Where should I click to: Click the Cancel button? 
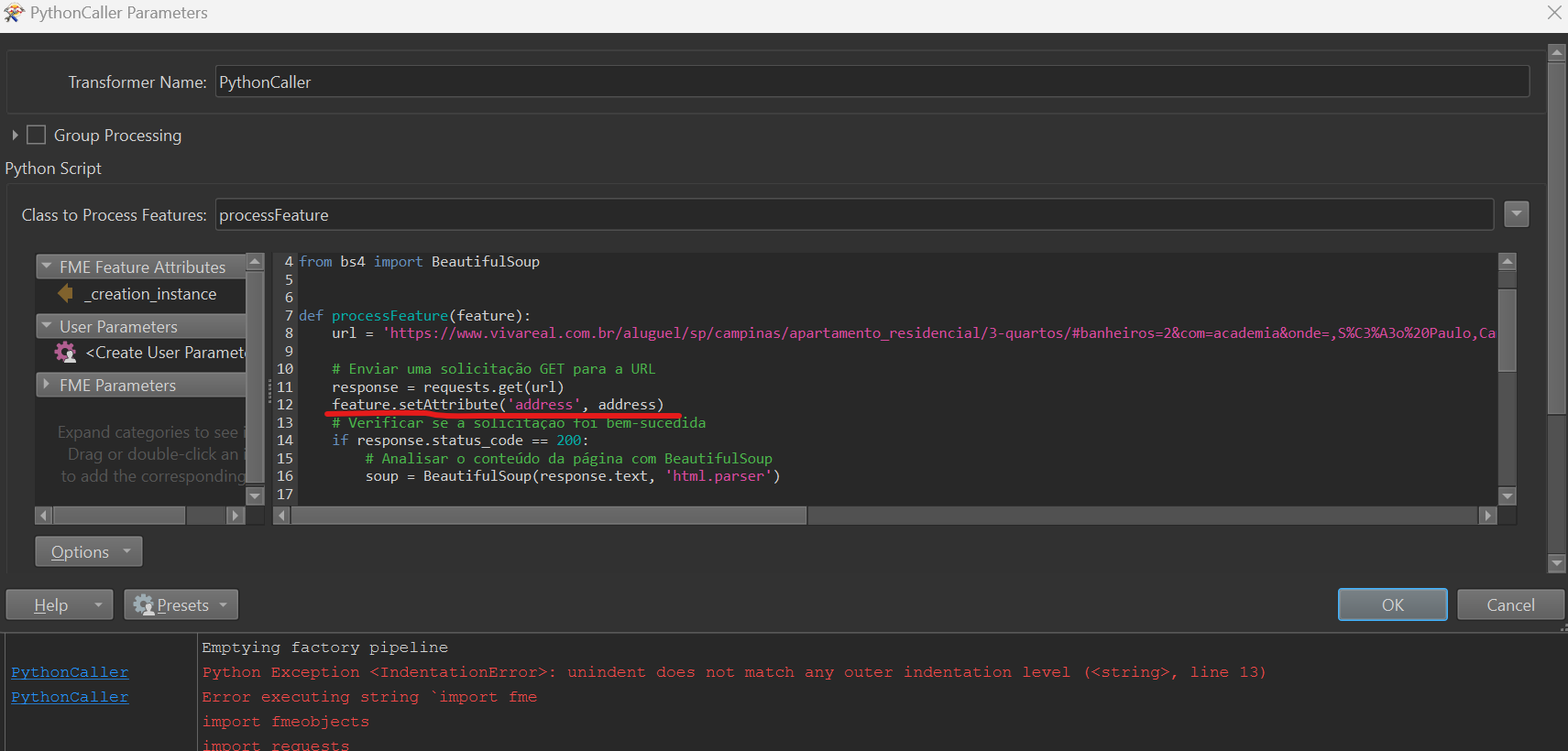(x=1510, y=604)
